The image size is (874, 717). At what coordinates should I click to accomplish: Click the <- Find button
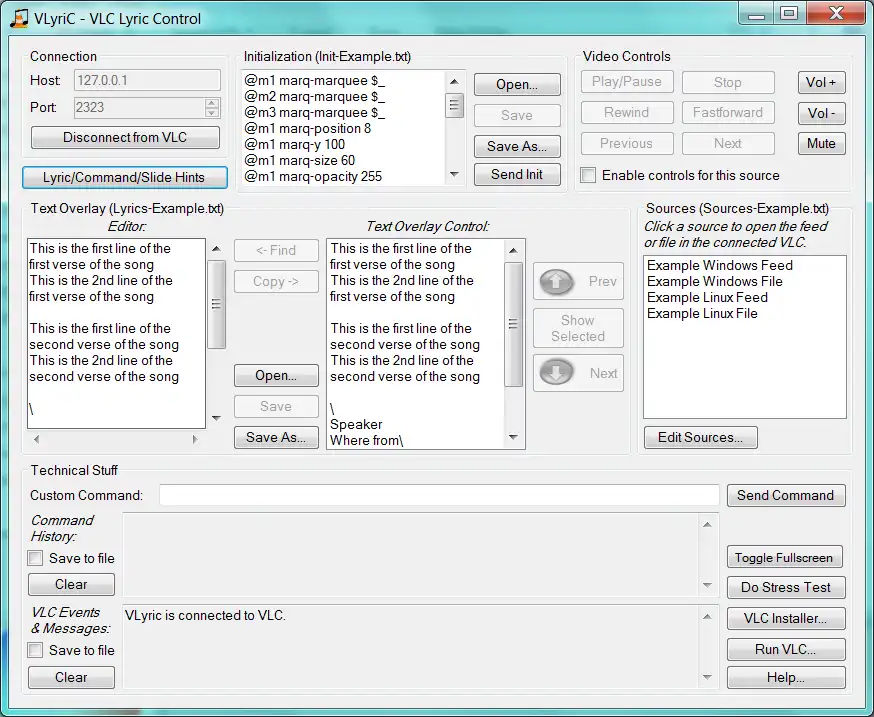[x=276, y=250]
